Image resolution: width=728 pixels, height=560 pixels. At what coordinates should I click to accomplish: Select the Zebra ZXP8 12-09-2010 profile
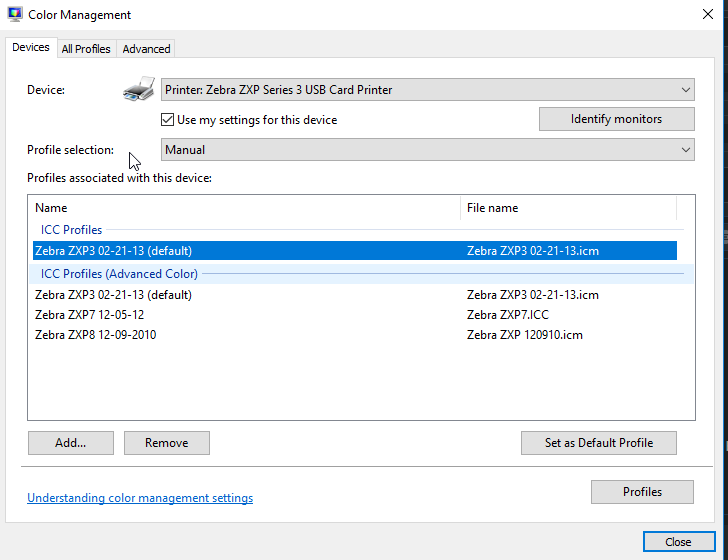[95, 335]
